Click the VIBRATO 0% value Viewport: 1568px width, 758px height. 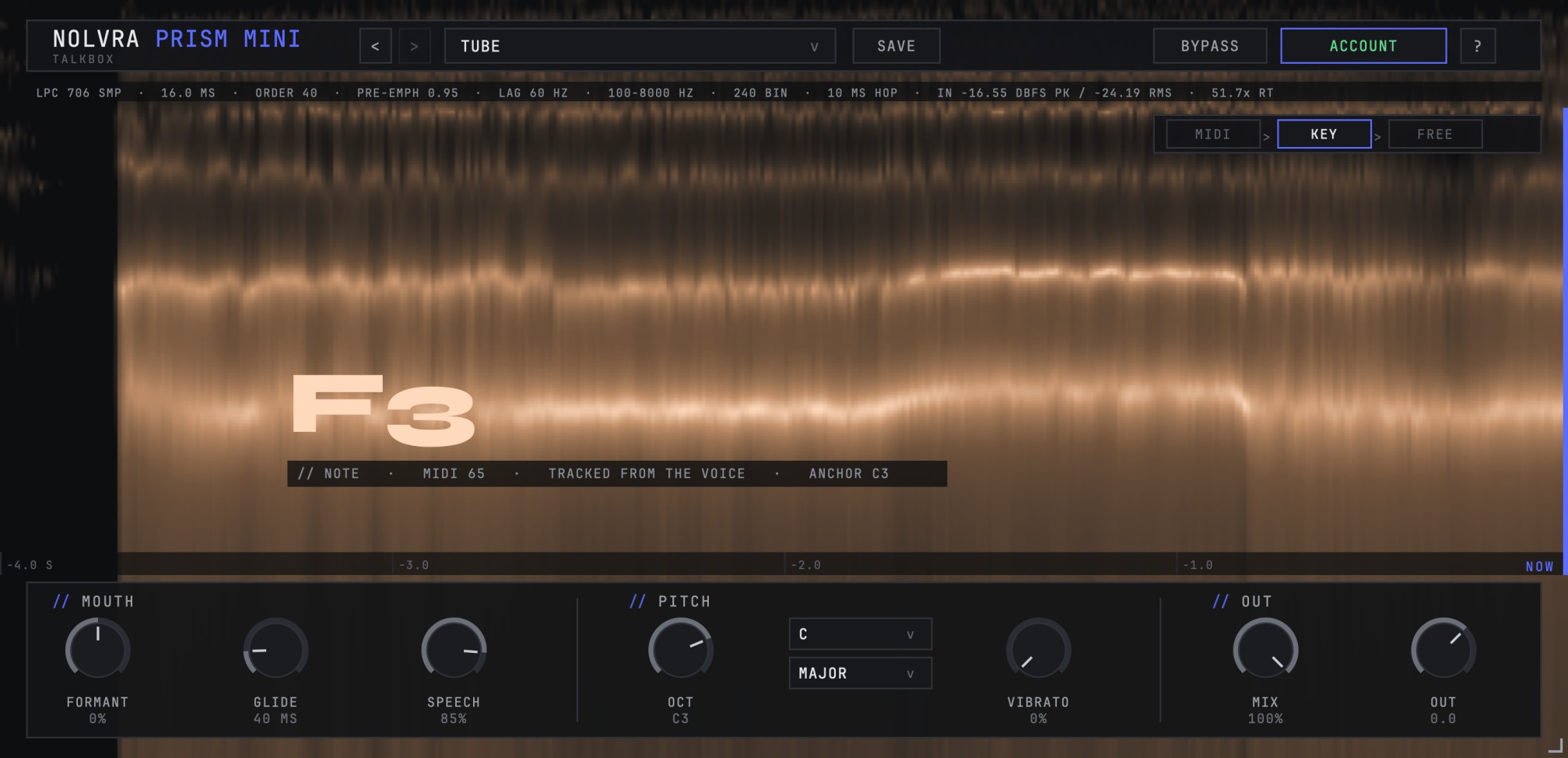1038,718
